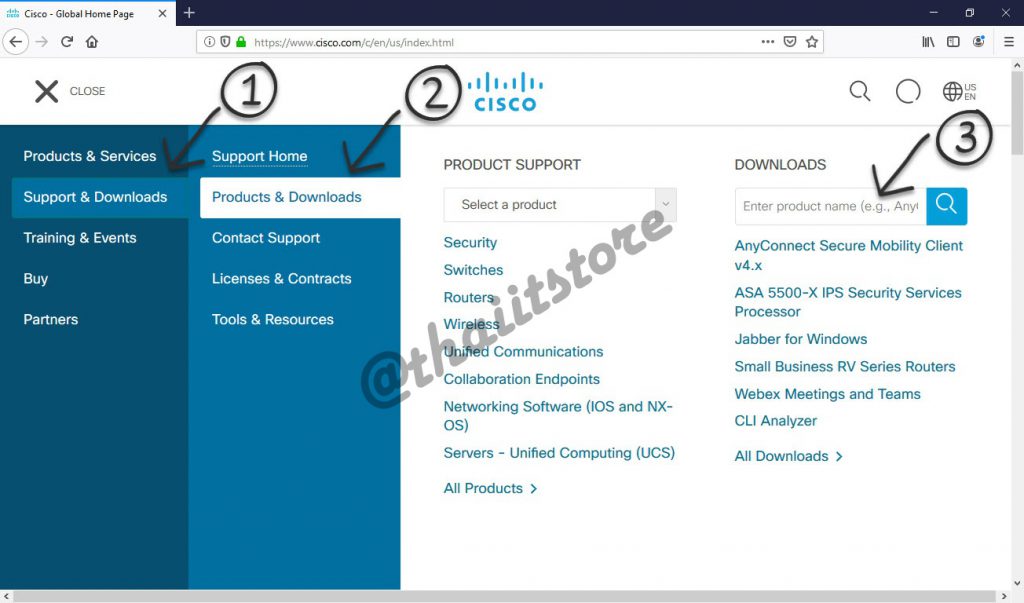Screen dimensions: 1024x603
Task: Toggle the sidebar view icon
Action: 953,42
